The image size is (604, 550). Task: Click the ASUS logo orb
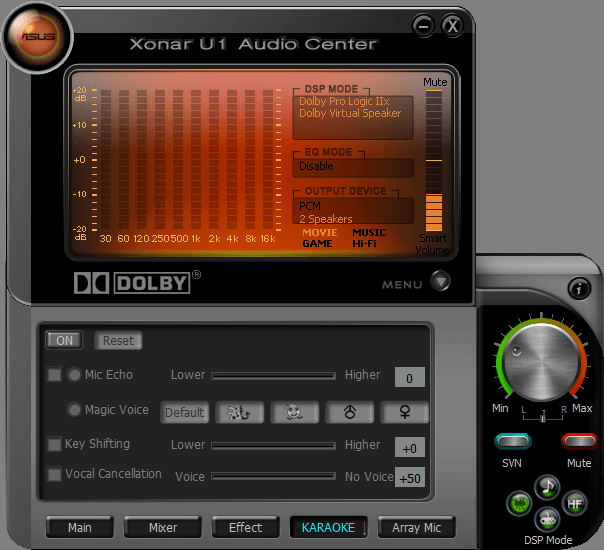pos(37,37)
